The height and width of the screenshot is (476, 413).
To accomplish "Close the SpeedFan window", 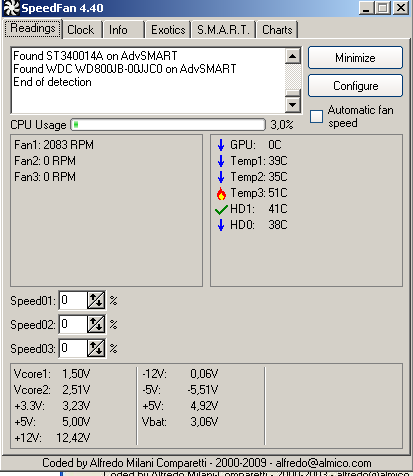I will tap(401, 8).
